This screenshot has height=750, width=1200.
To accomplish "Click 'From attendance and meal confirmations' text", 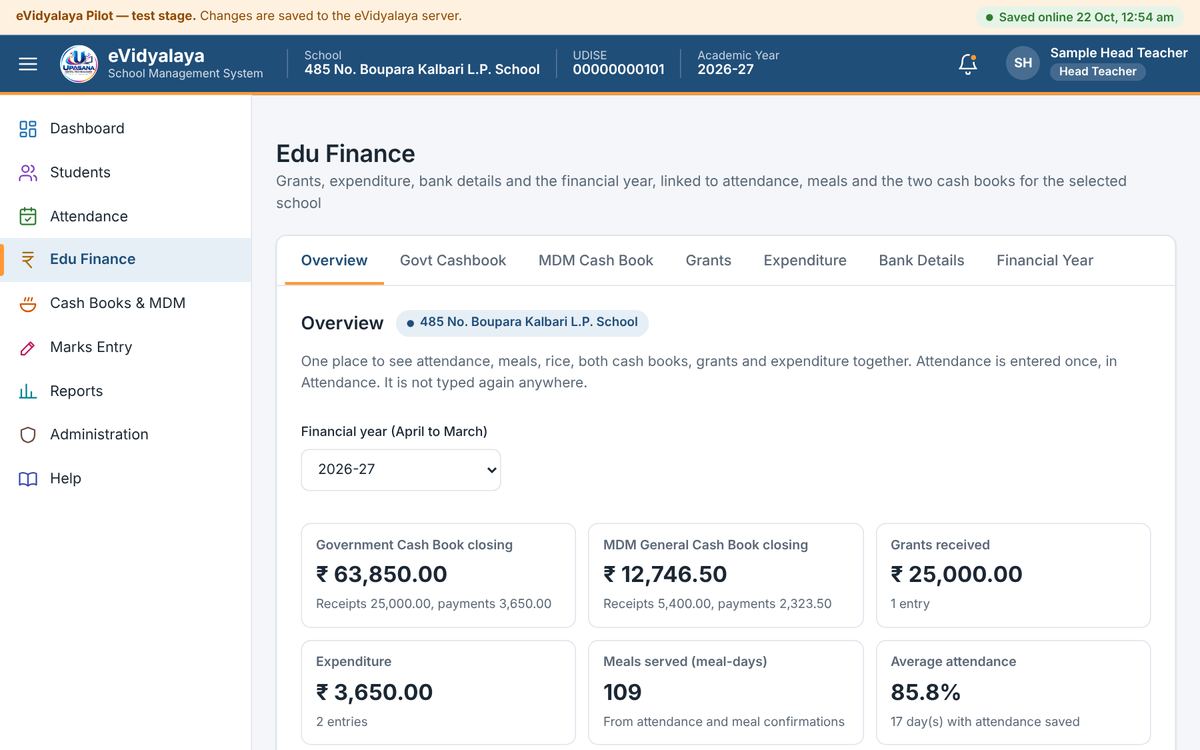I will 724,722.
